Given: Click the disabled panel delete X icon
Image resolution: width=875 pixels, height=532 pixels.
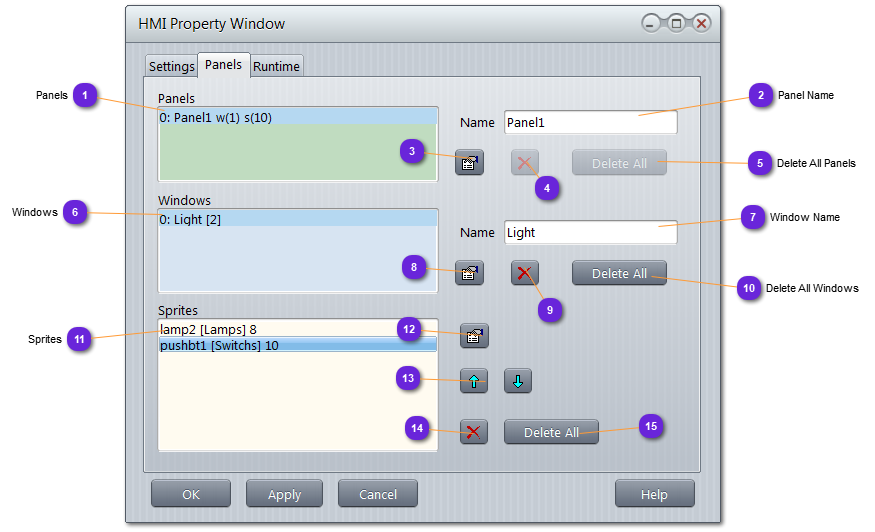Looking at the screenshot, I should (525, 163).
